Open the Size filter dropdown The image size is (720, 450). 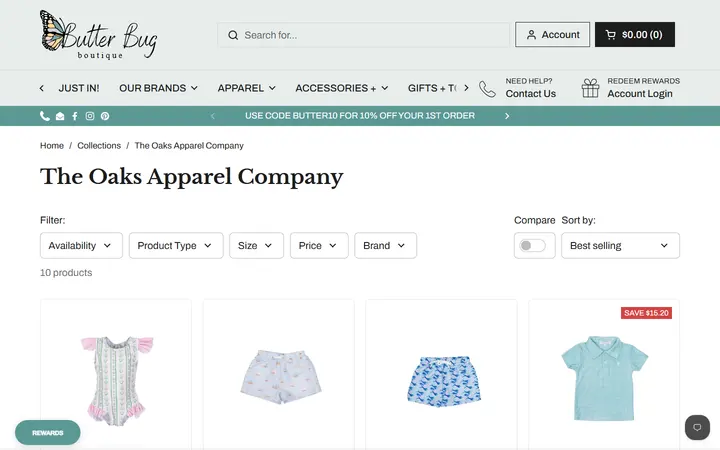pyautogui.click(x=256, y=246)
